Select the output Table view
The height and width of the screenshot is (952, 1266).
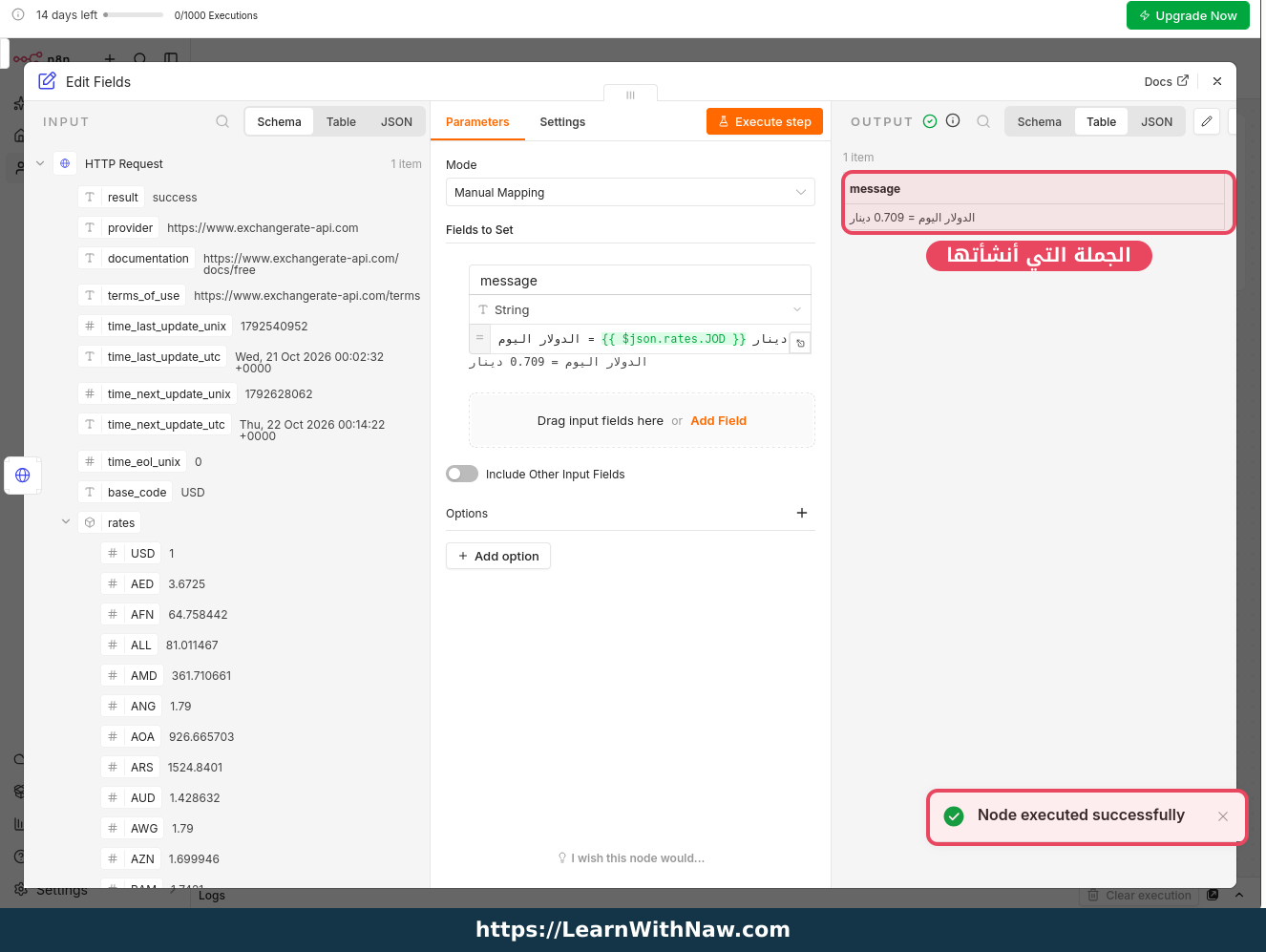pos(1101,121)
